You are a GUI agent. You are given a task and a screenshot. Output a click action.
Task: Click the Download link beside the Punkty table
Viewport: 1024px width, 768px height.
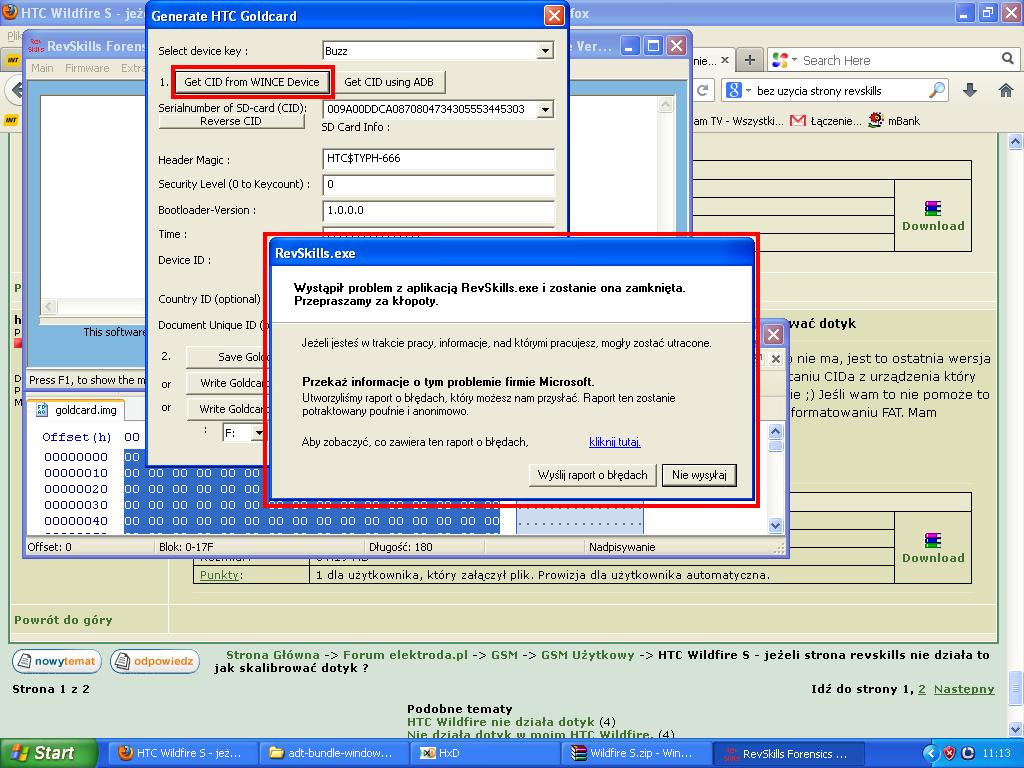coord(933,547)
